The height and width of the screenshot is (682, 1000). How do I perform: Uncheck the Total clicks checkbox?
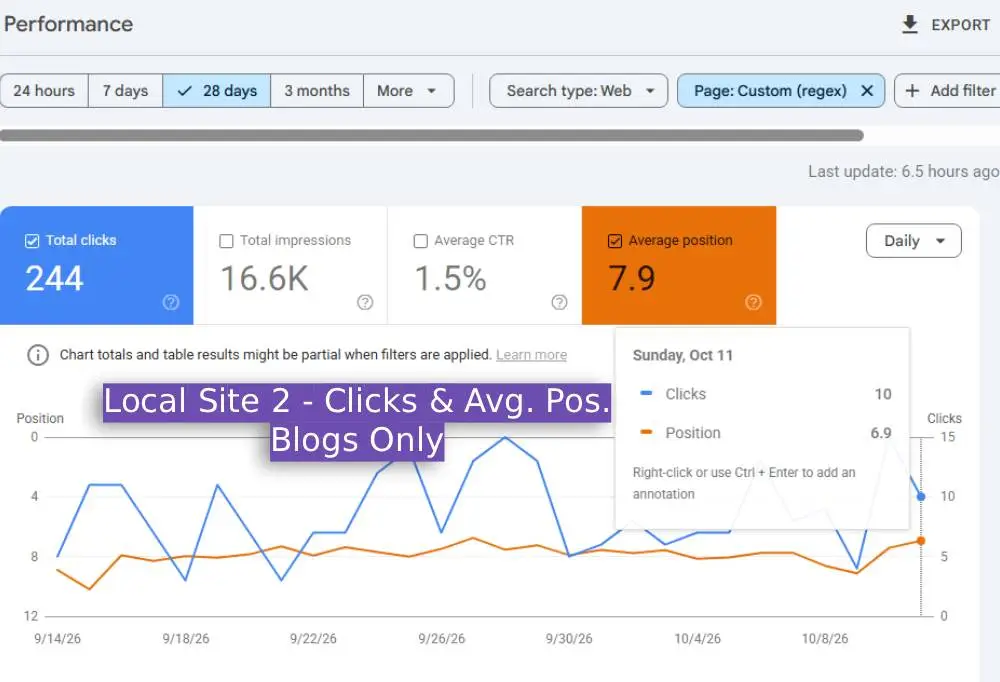pyautogui.click(x=32, y=241)
